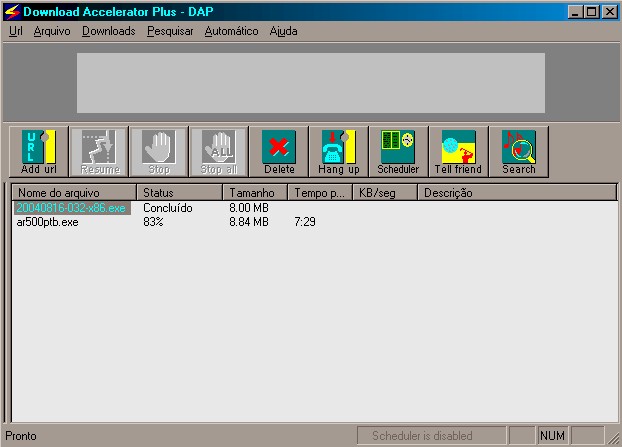The width and height of the screenshot is (622, 447).
Task: Open the Ajuda menu
Action: tap(284, 31)
